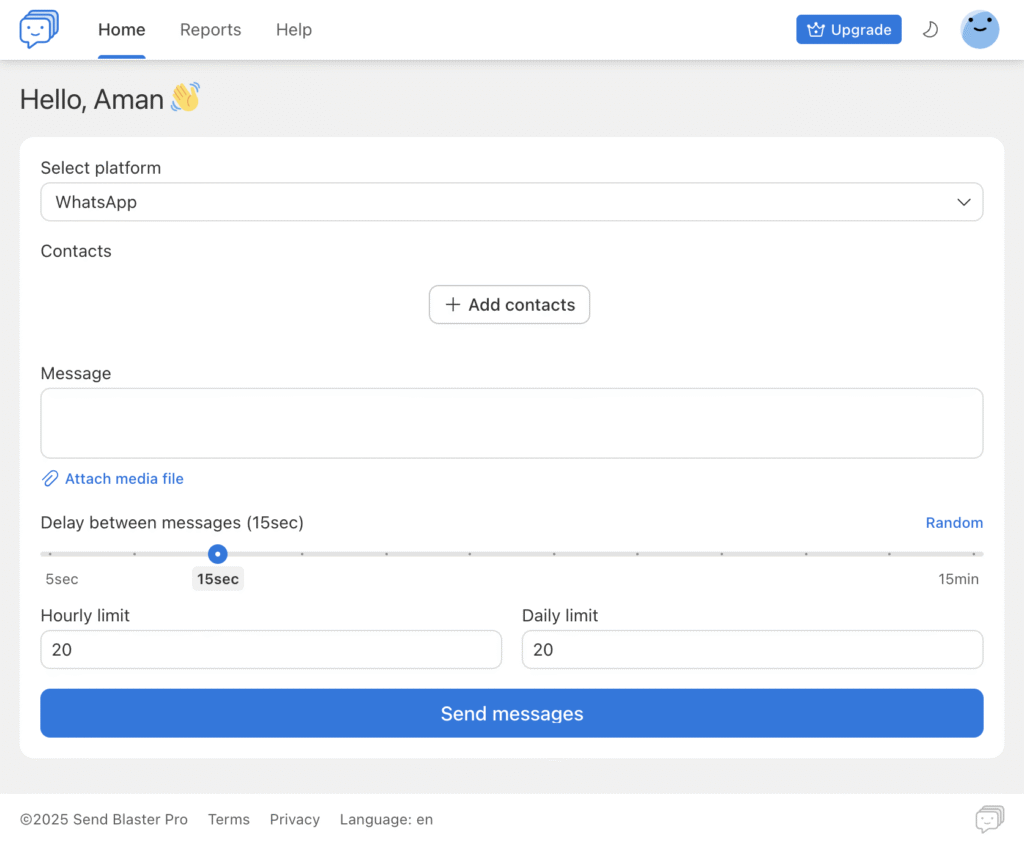
Task: Open the Privacy link in the footer
Action: 294,819
